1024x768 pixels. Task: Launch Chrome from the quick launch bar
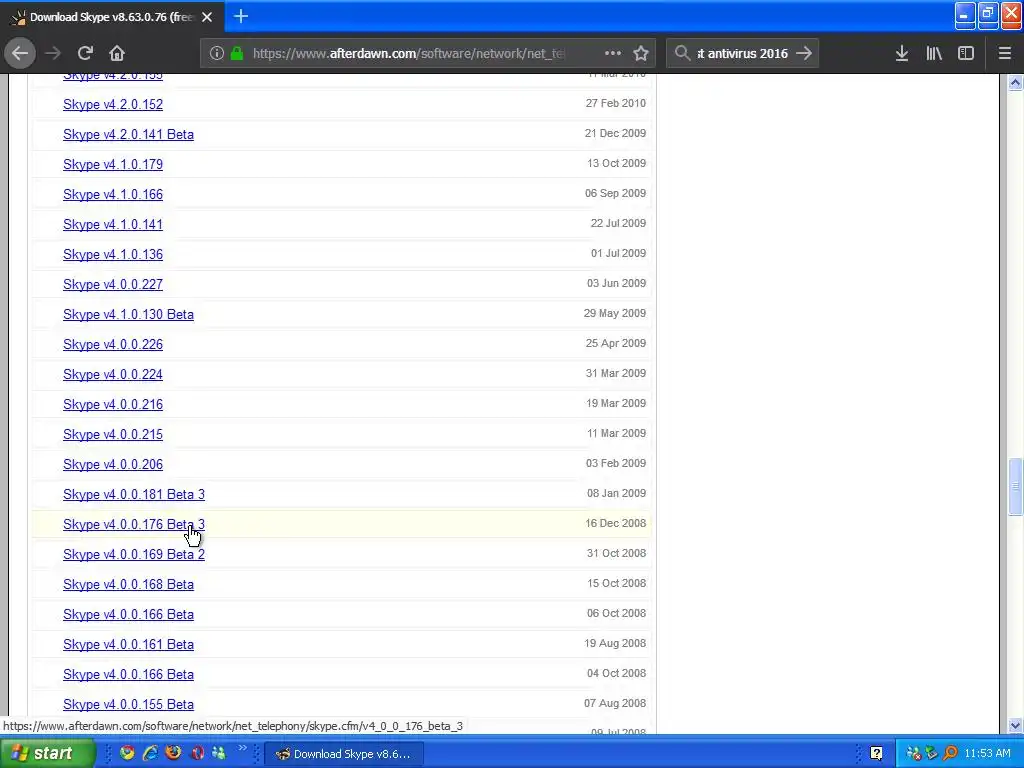point(127,754)
